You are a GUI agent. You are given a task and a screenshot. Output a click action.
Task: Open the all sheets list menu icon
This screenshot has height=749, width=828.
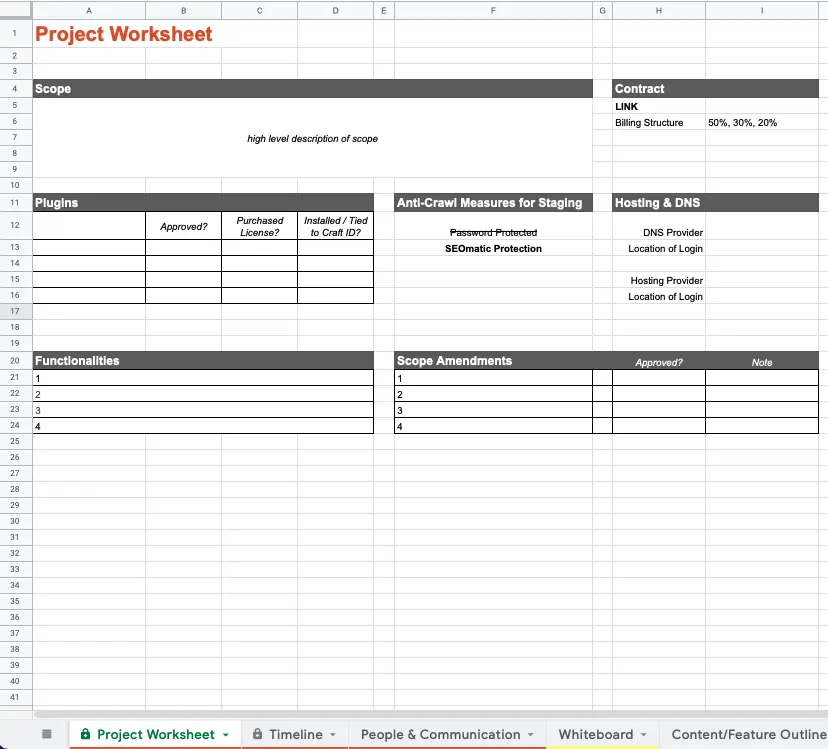[x=46, y=734]
